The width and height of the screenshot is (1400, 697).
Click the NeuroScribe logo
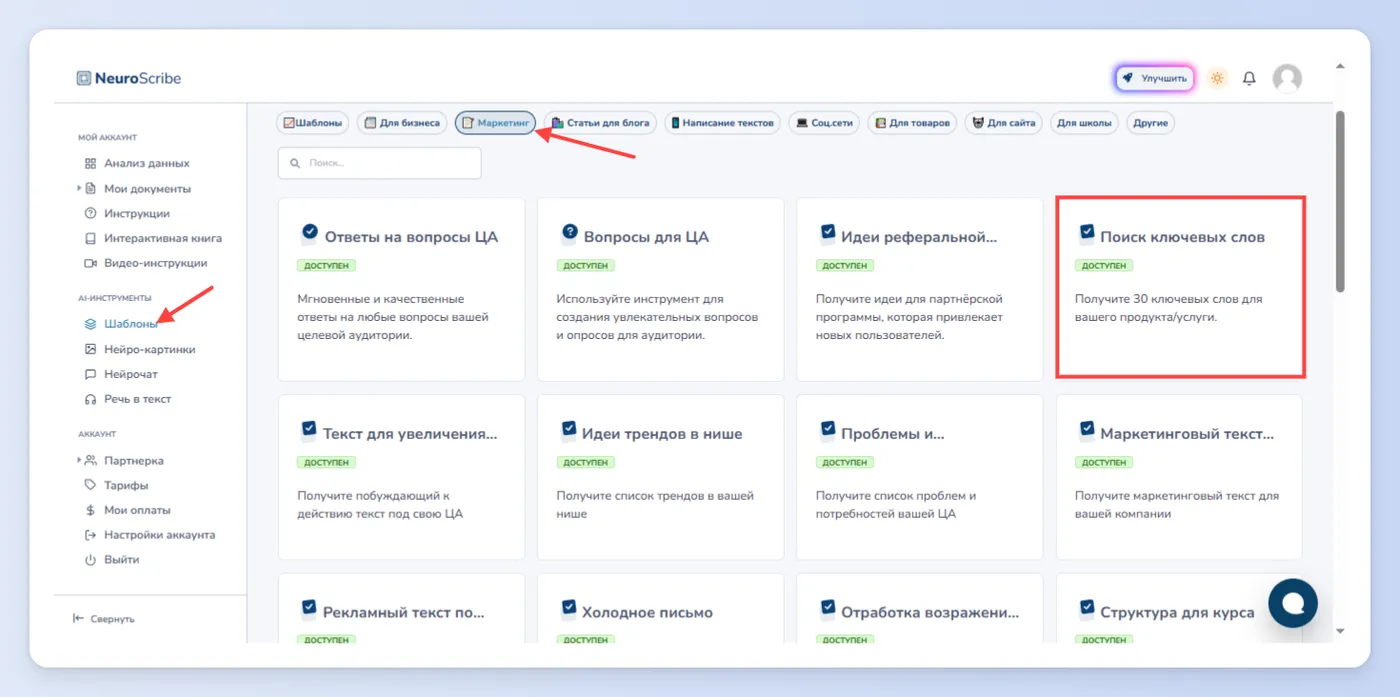129,78
